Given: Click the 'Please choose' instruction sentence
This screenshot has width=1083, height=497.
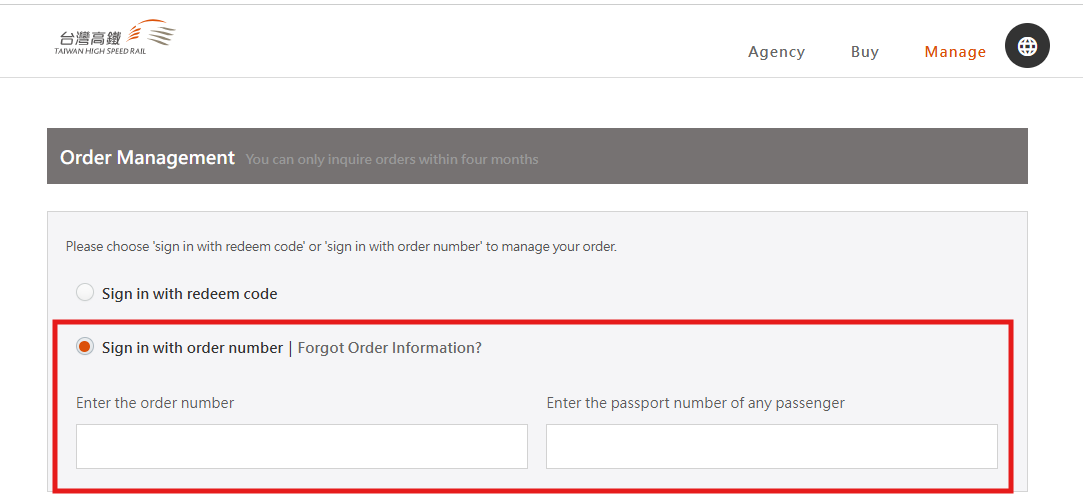Looking at the screenshot, I should (x=341, y=246).
